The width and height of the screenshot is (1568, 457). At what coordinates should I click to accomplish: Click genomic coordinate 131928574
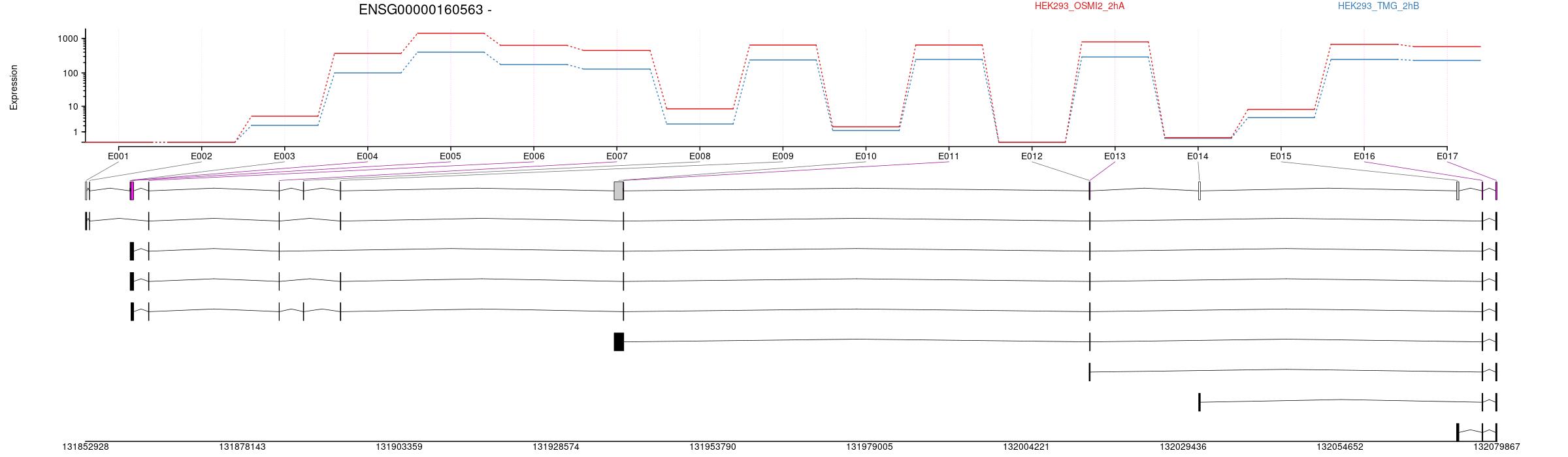[556, 447]
